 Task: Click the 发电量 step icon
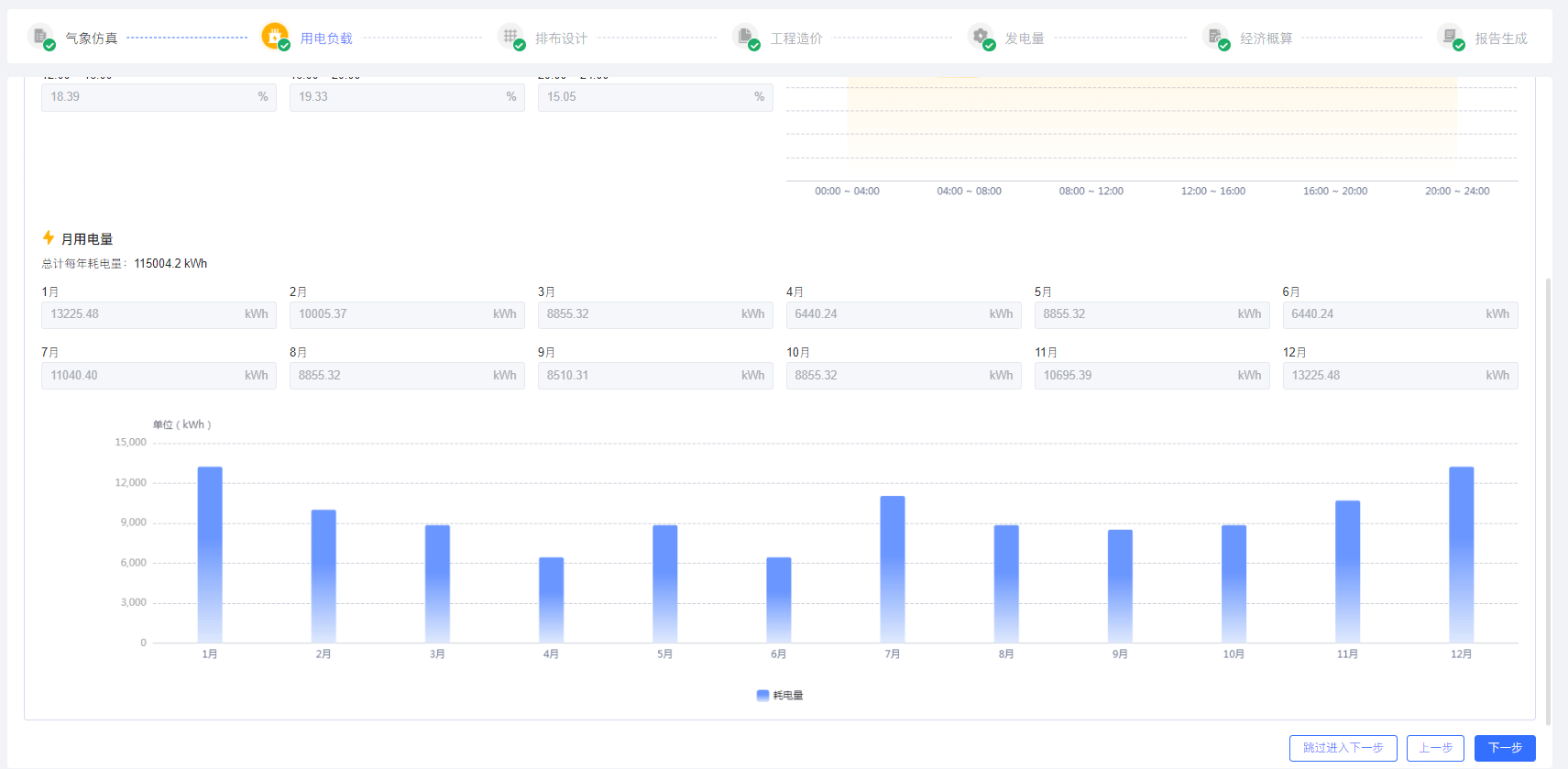tap(981, 38)
